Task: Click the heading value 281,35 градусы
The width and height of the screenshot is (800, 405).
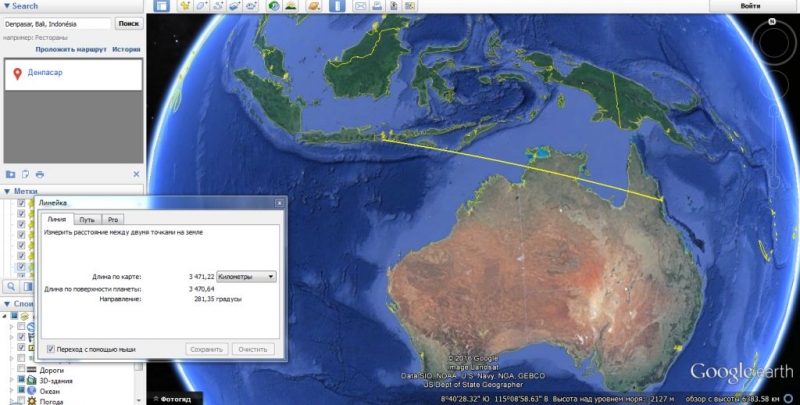Action: (x=218, y=299)
